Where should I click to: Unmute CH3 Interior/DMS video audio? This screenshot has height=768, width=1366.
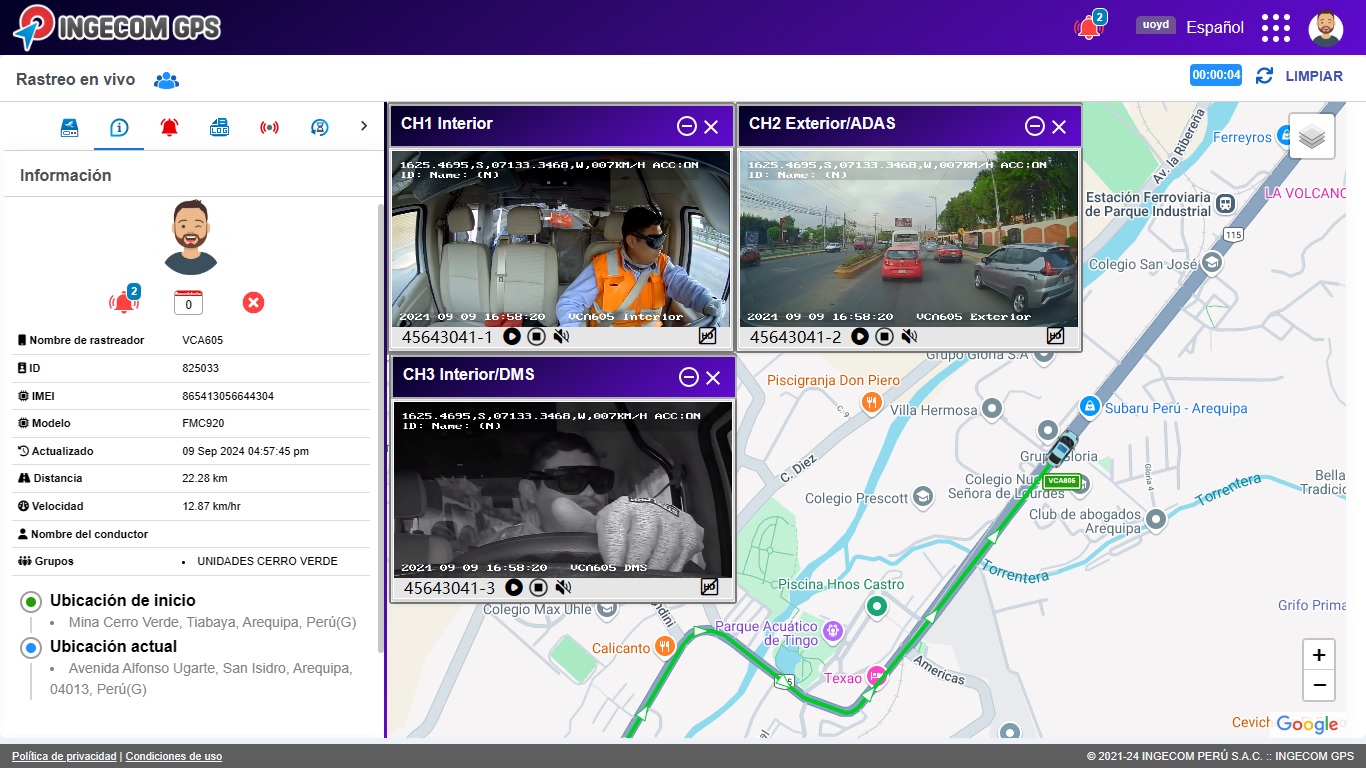click(563, 588)
